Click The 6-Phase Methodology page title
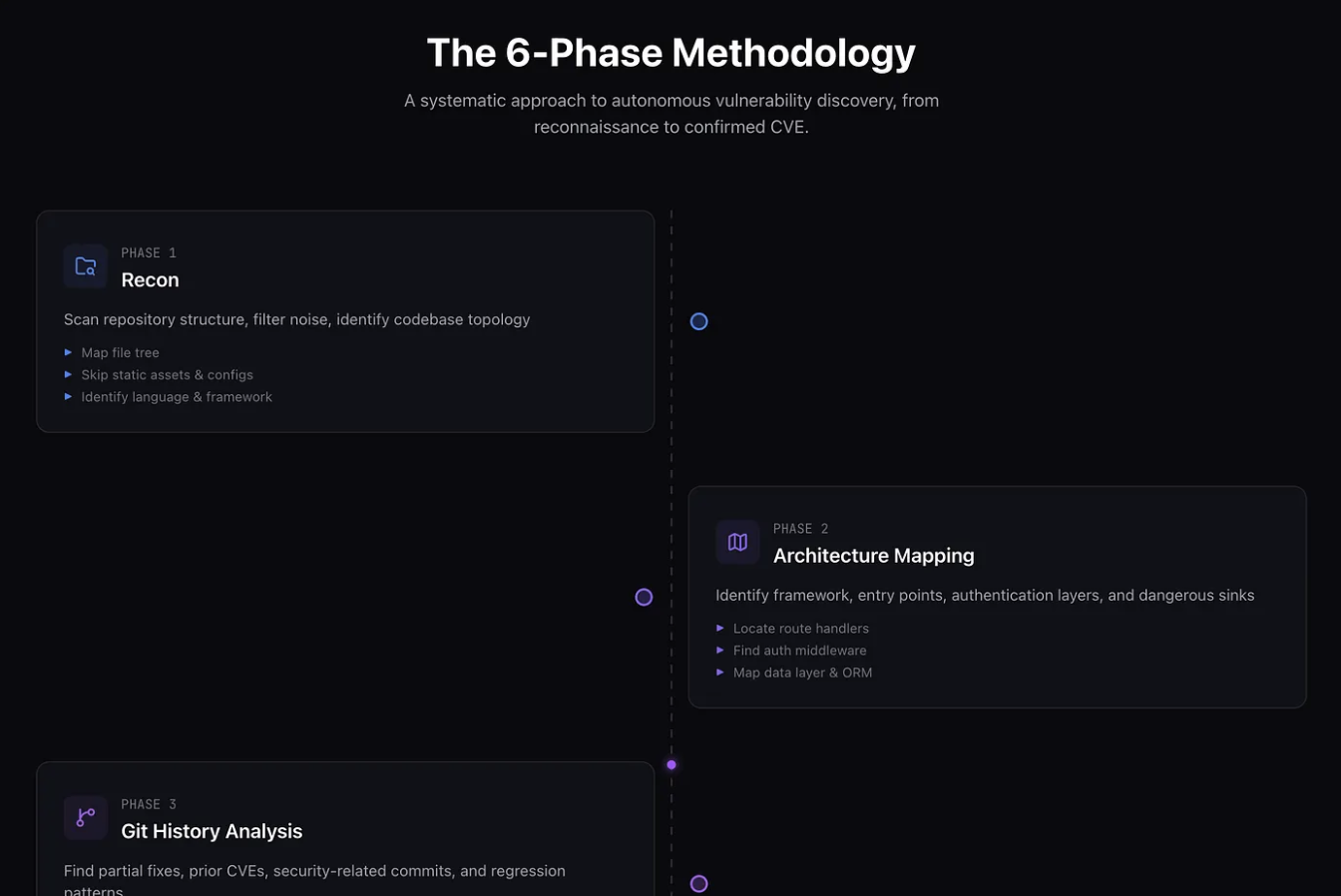 (670, 51)
